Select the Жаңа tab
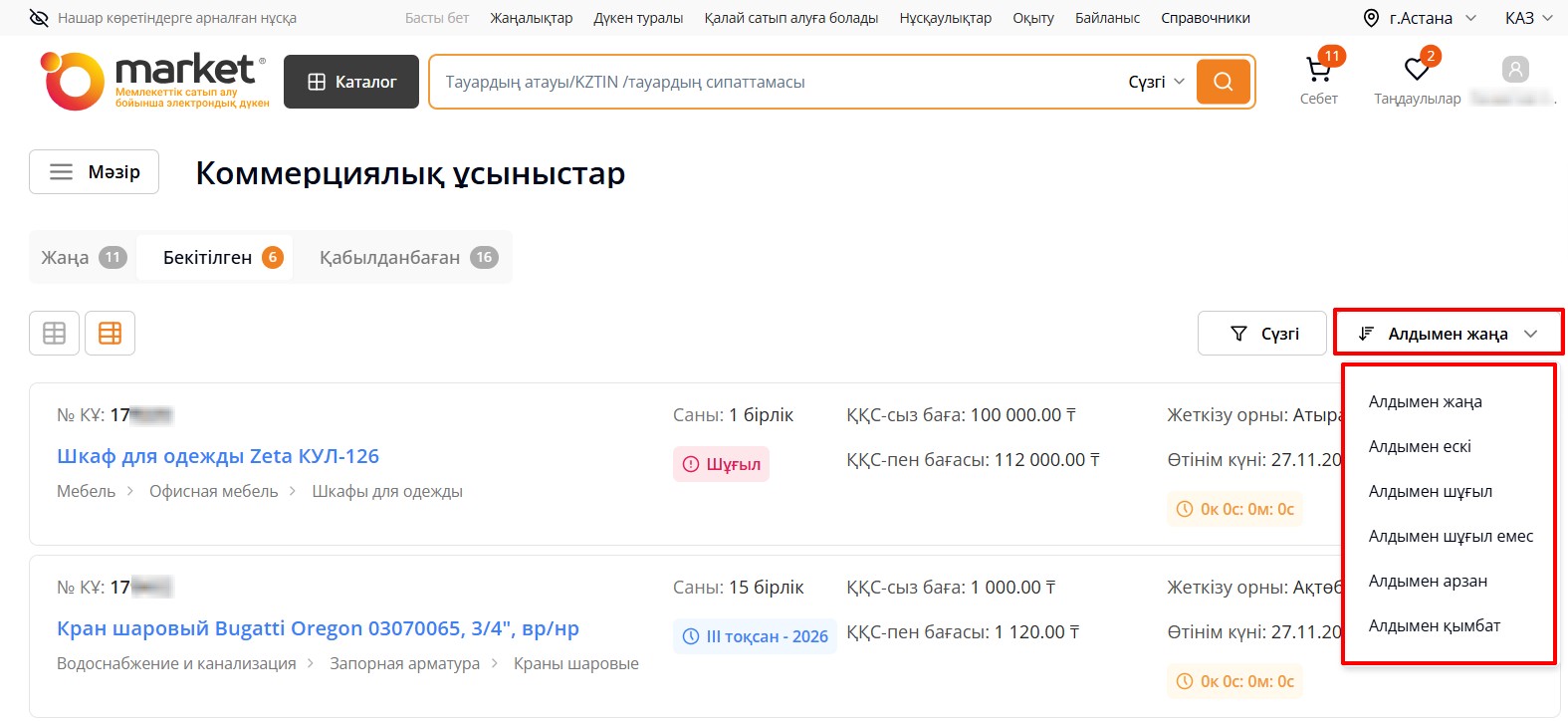Viewport: 1568px width, 721px height. (x=83, y=258)
